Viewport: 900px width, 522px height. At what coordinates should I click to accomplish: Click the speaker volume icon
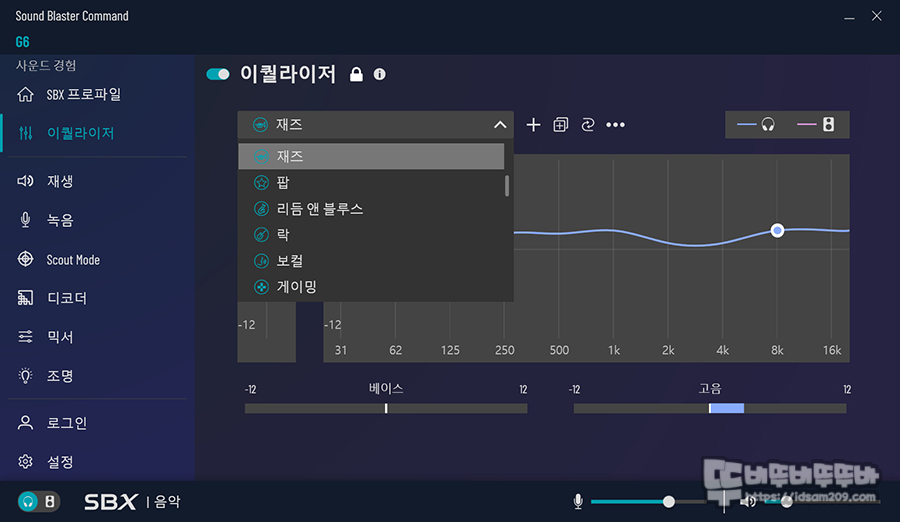pyautogui.click(x=747, y=502)
